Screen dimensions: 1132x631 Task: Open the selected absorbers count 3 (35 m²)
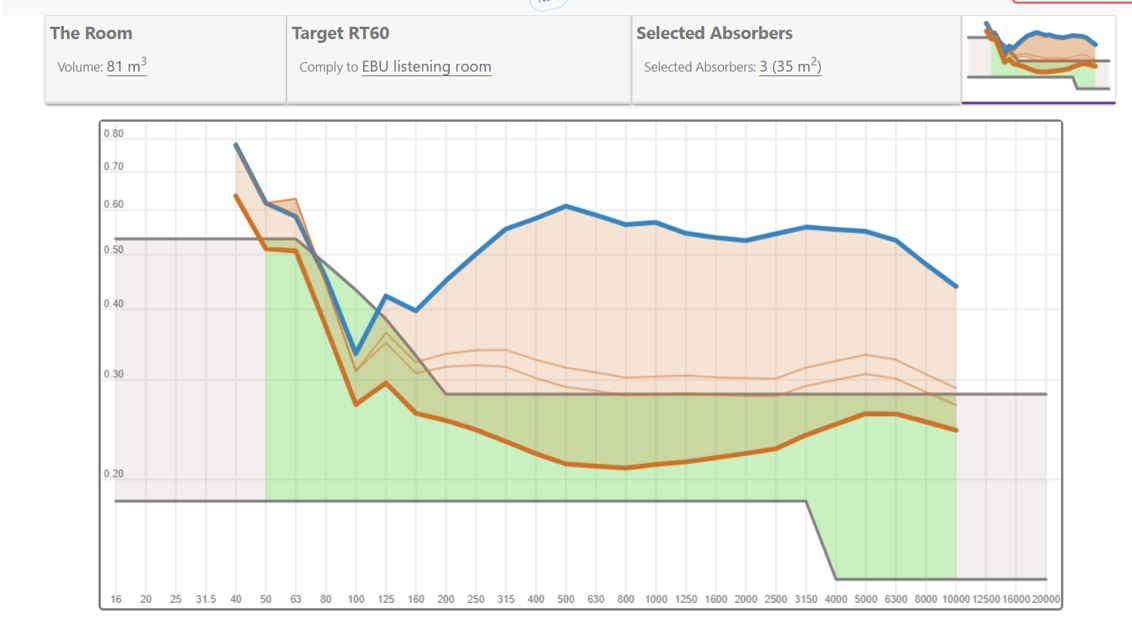point(790,67)
